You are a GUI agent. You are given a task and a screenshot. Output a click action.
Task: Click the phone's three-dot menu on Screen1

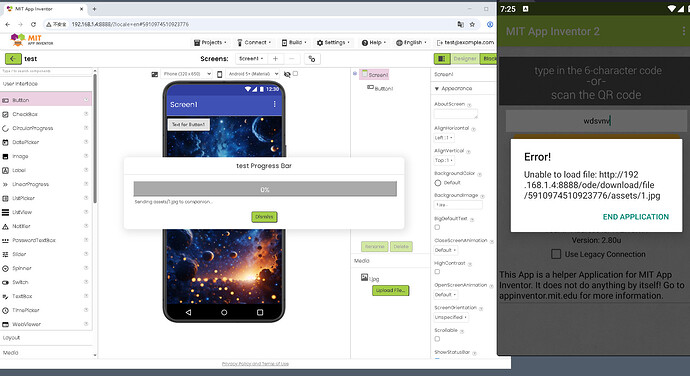275,104
